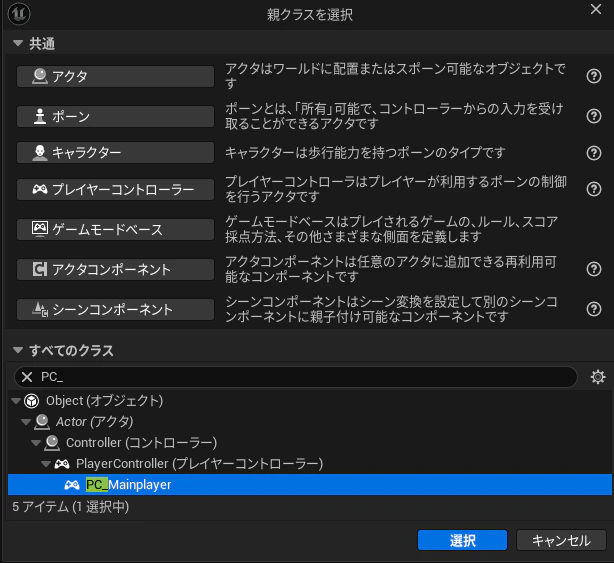
Task: Click the ゲームモードベース description text
Action: pyautogui.click(x=392, y=229)
